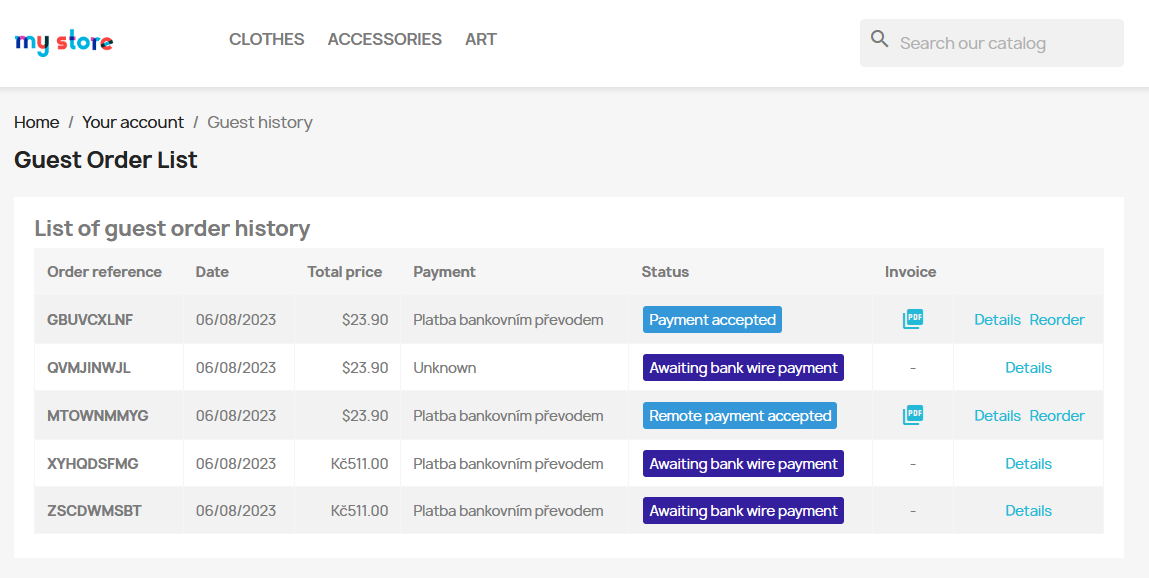Select order reference QVMJINWJL

[89, 368]
